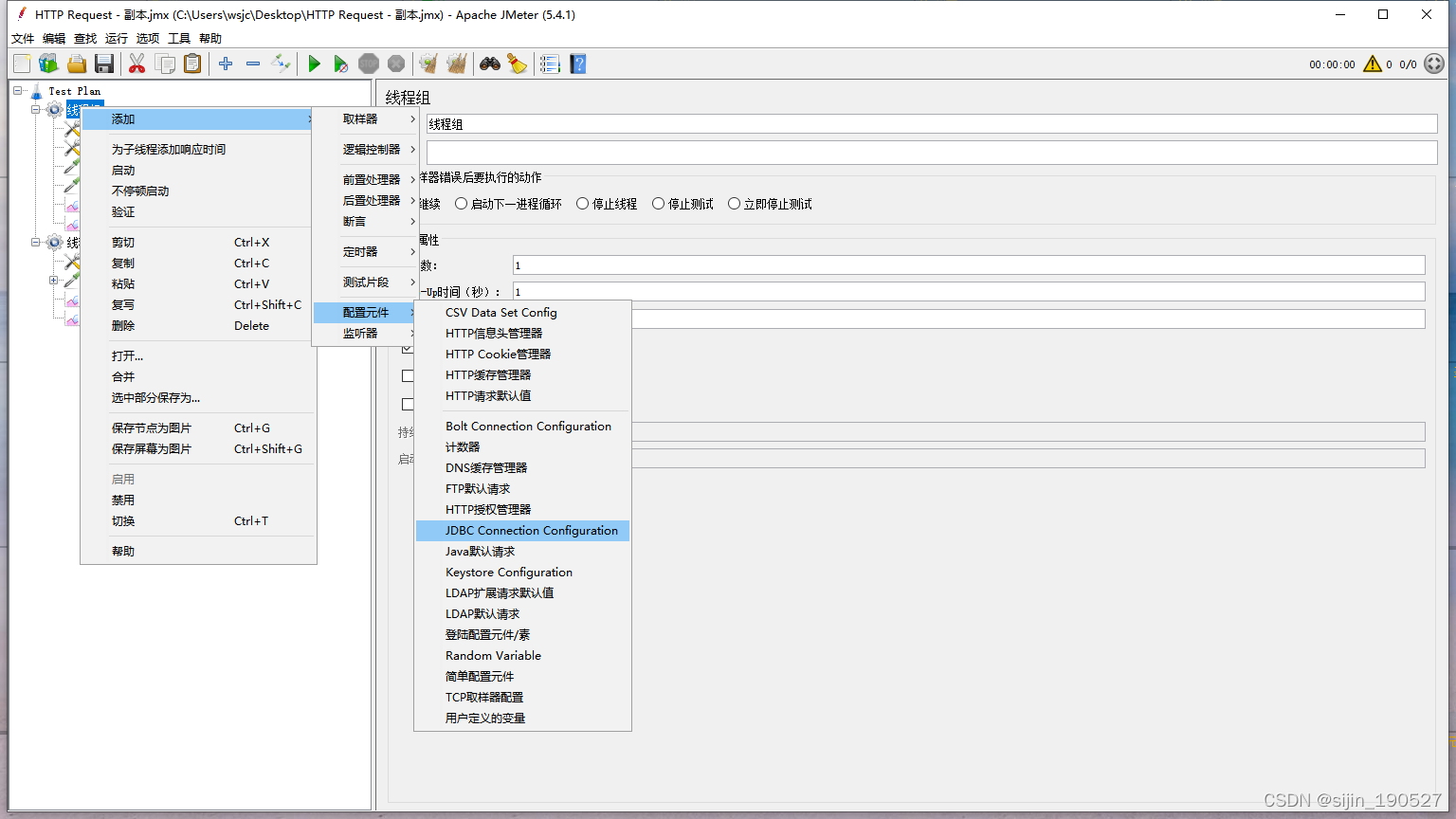Choose Keystore Configuration entry
The width and height of the screenshot is (1456, 819).
pyautogui.click(x=522, y=572)
